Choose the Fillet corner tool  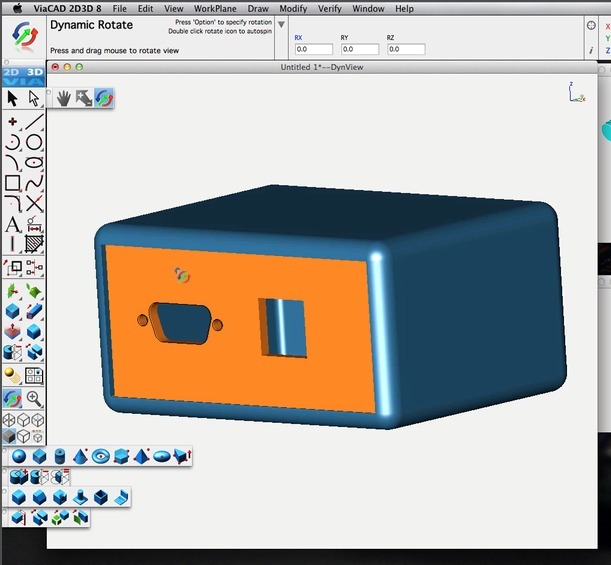[x=12, y=203]
